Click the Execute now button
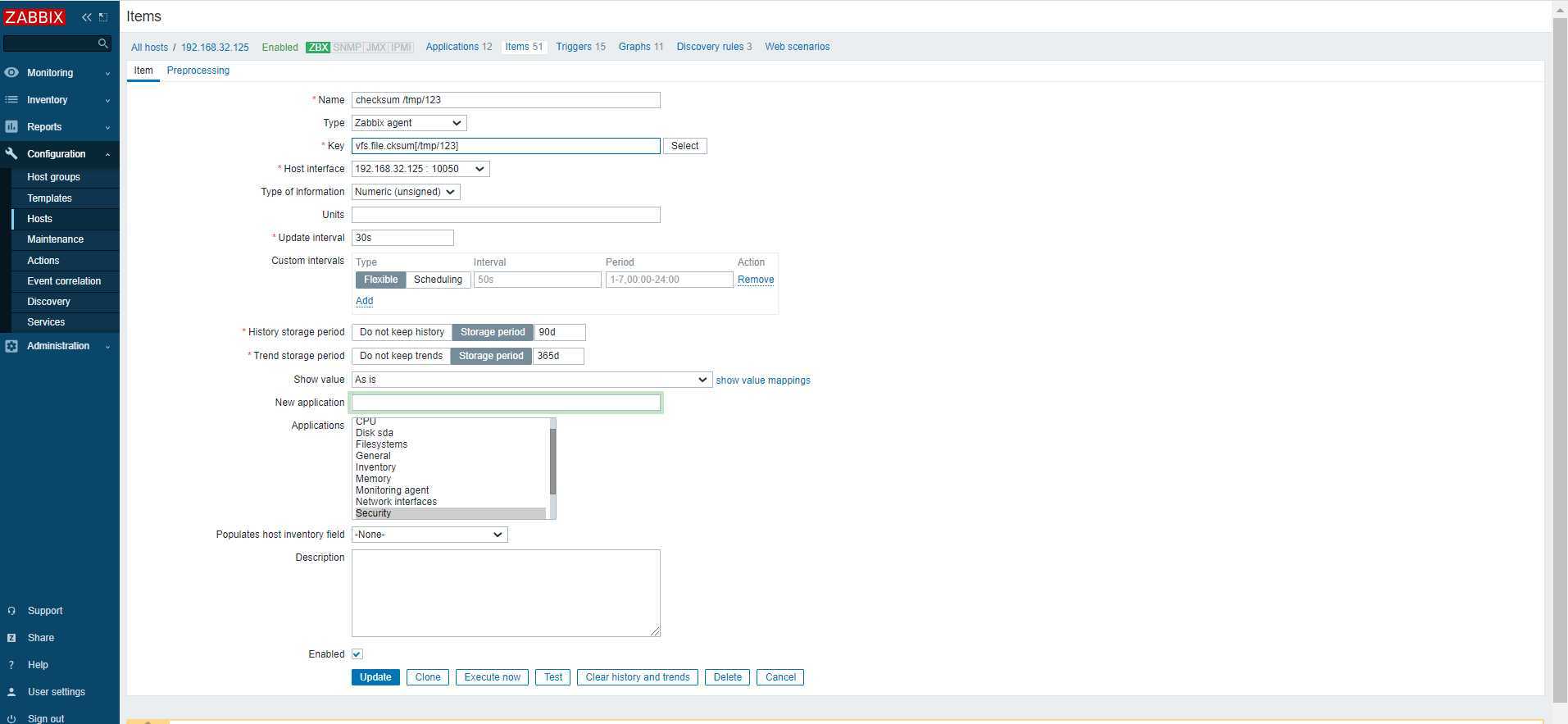The width and height of the screenshot is (1568, 724). [x=492, y=677]
